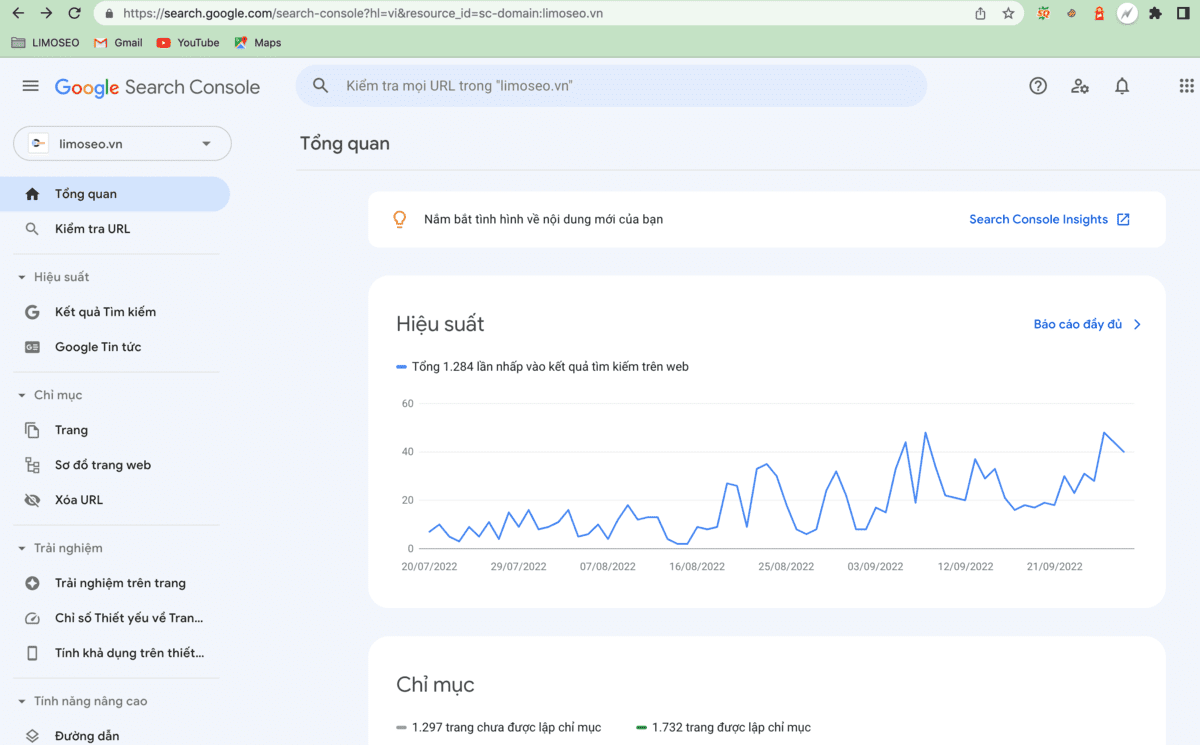This screenshot has width=1200, height=745.
Task: Click the magnifier icon in URL inspection bar
Action: click(x=321, y=86)
